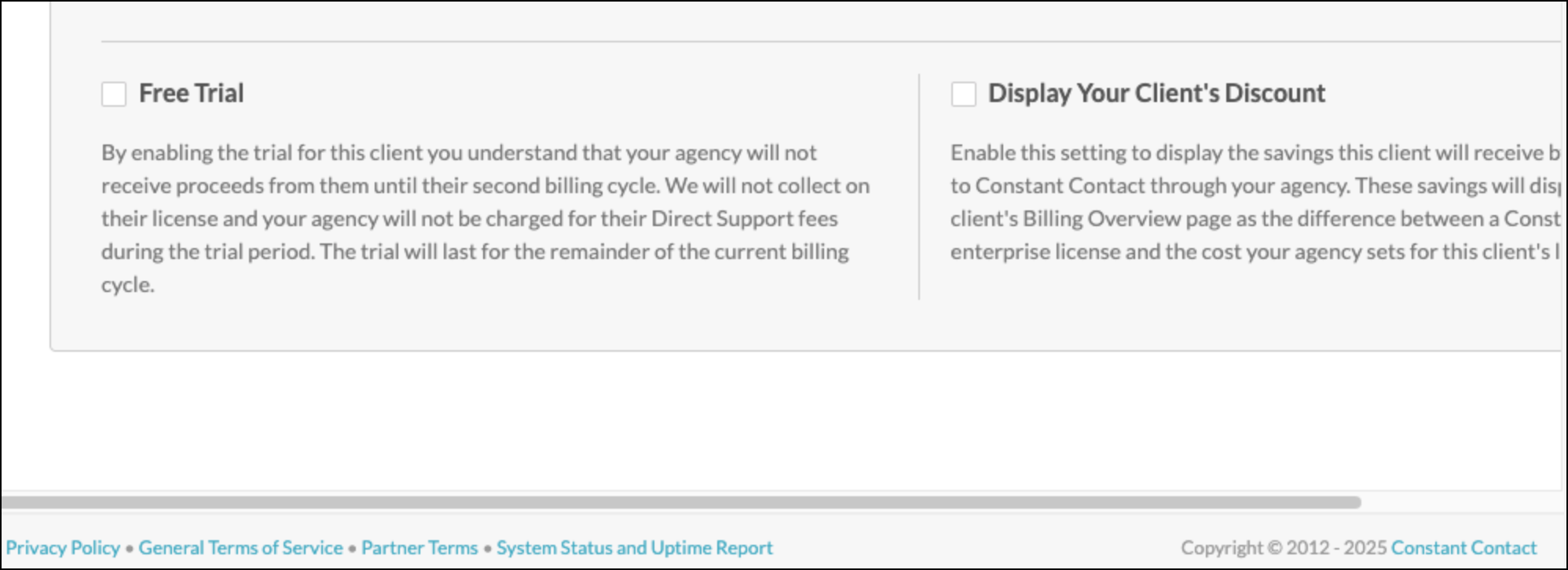Click the horizontal separator line above Free Trial
The height and width of the screenshot is (570, 1568).
(x=831, y=41)
